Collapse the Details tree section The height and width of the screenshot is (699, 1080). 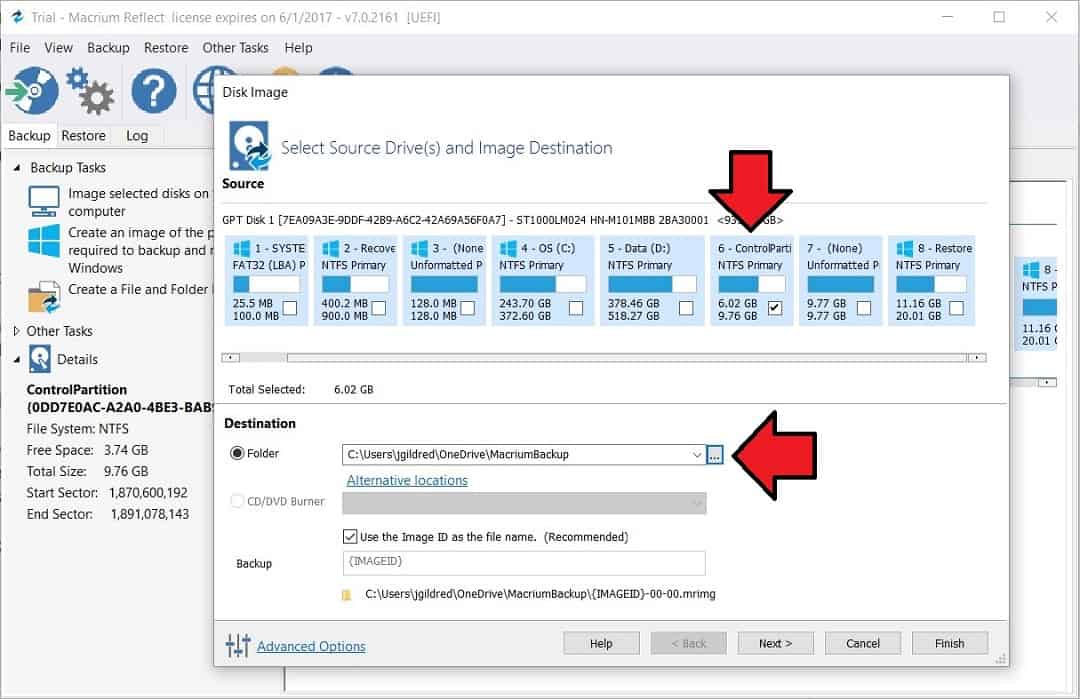[x=17, y=359]
